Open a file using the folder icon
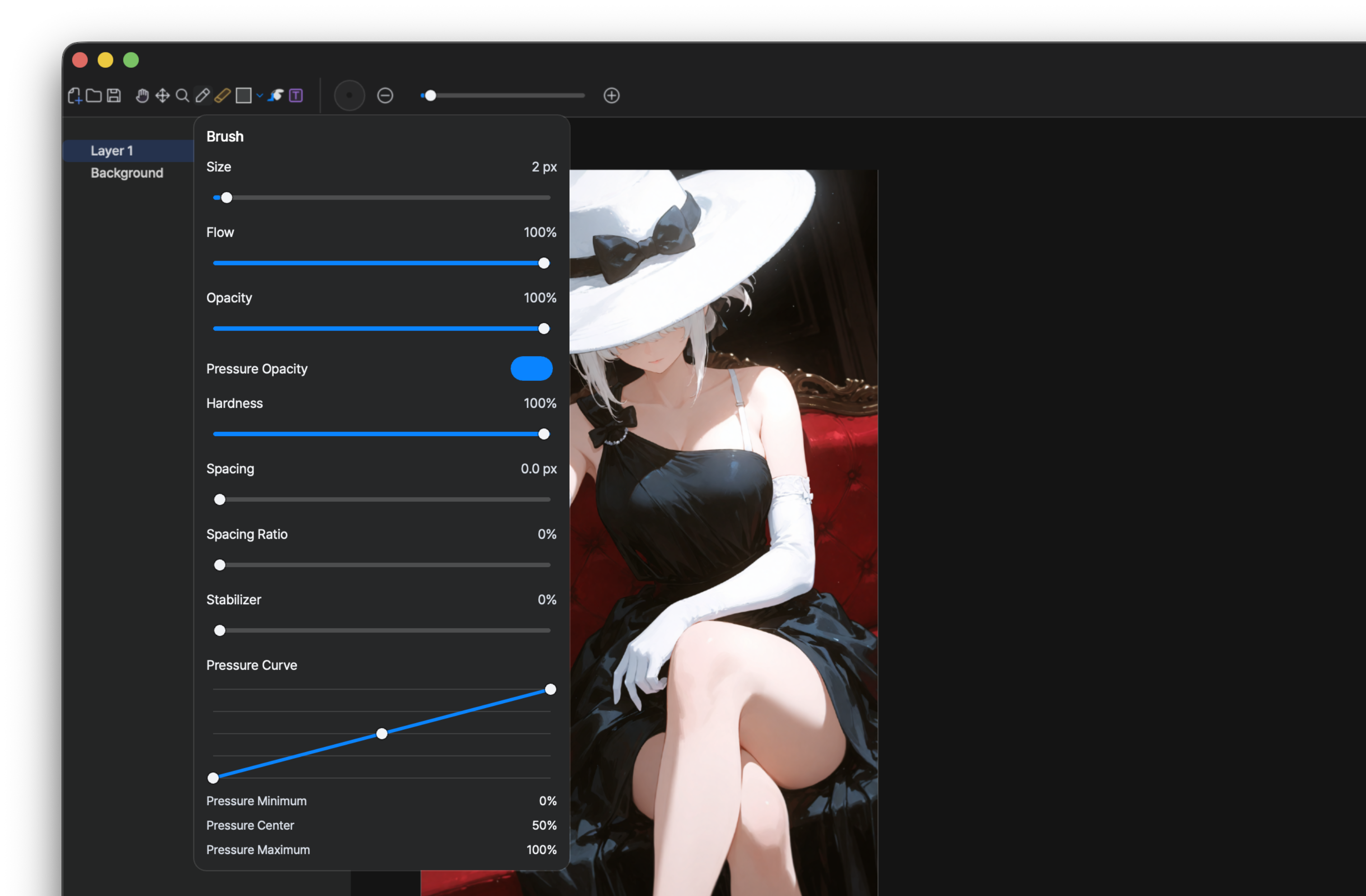Viewport: 1366px width, 896px height. point(94,95)
